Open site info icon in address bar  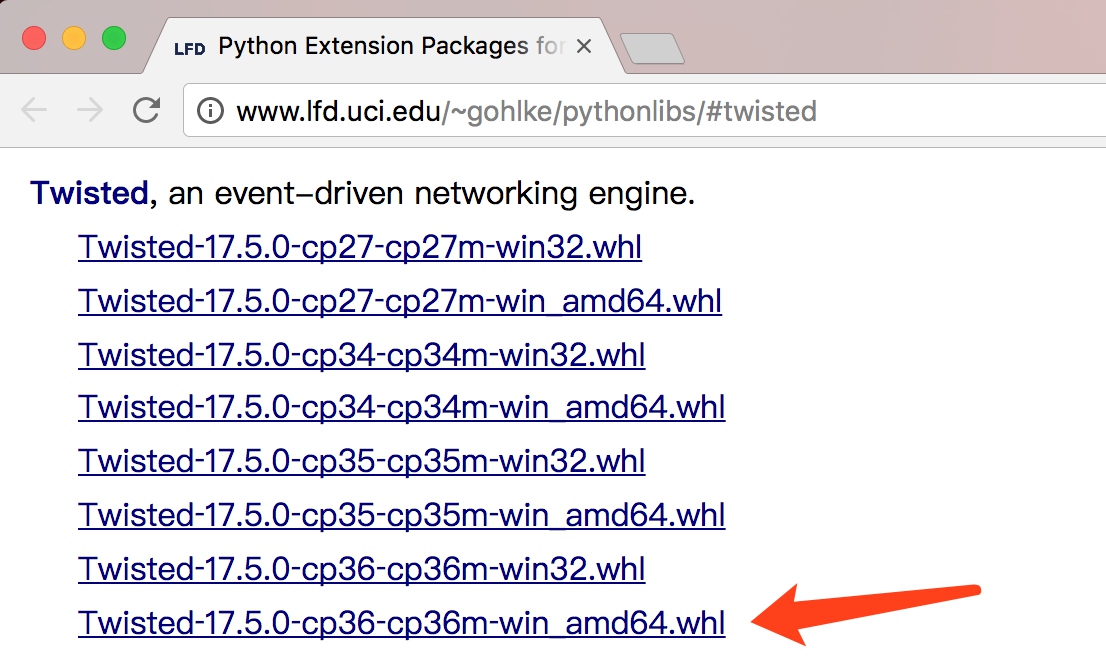tap(210, 111)
